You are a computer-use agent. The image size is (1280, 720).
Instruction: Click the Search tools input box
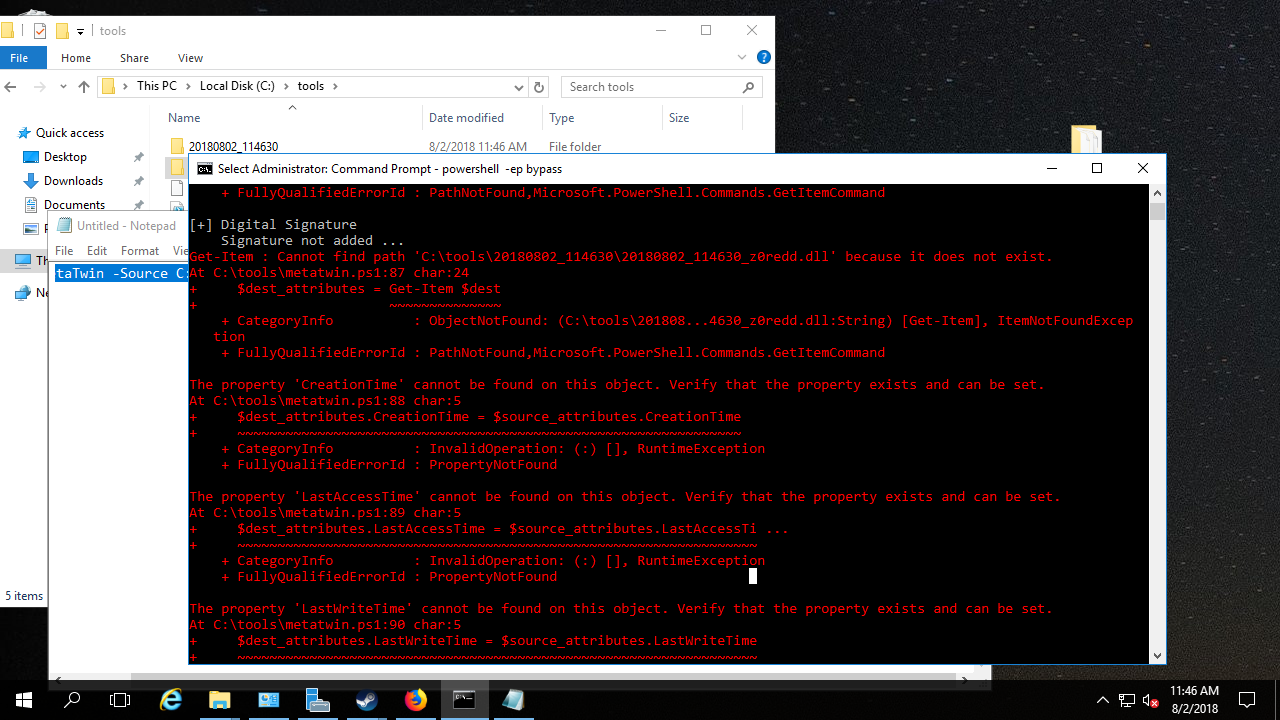(x=652, y=87)
